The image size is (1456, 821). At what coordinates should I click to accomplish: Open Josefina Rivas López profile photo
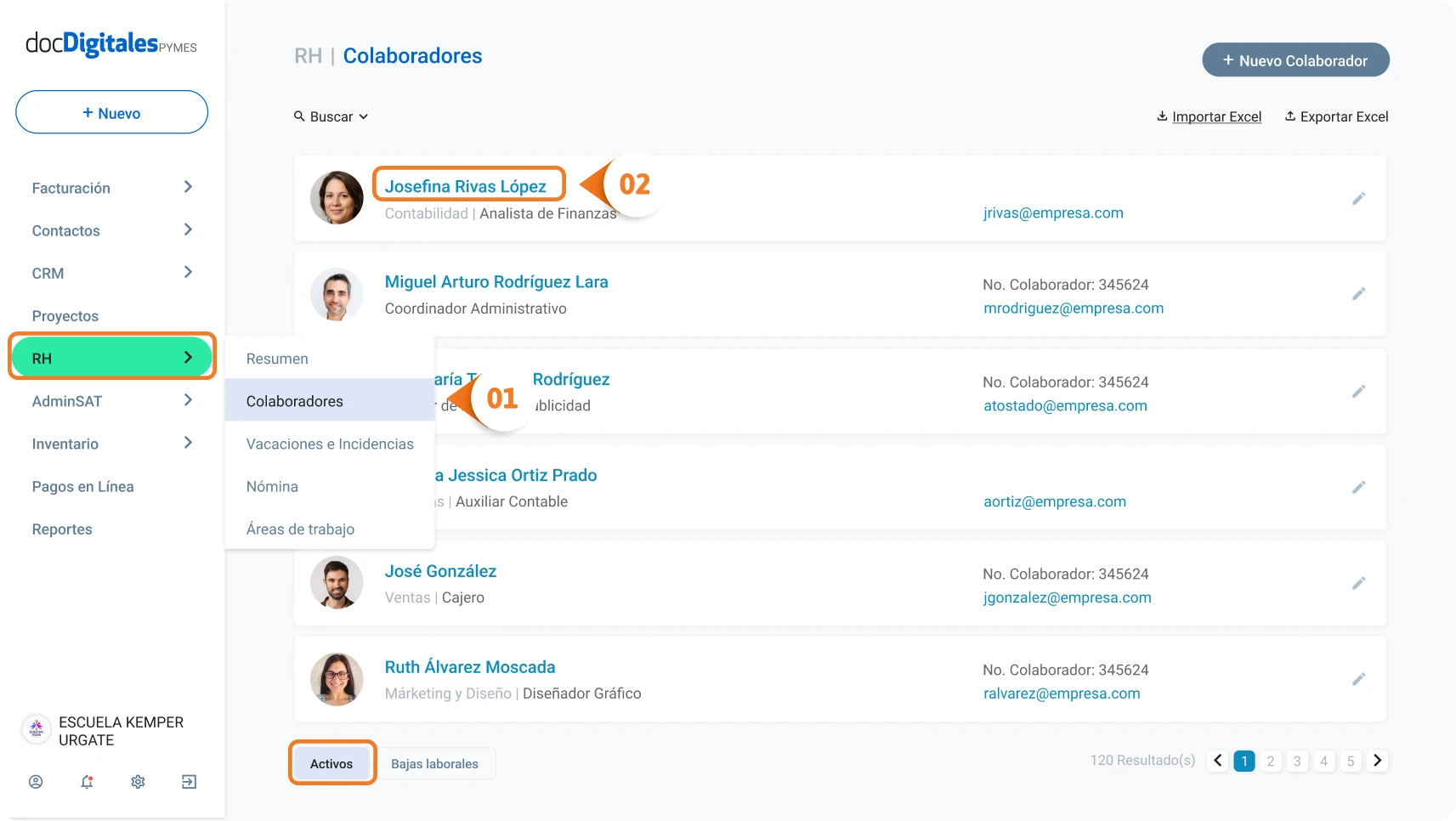coord(337,198)
